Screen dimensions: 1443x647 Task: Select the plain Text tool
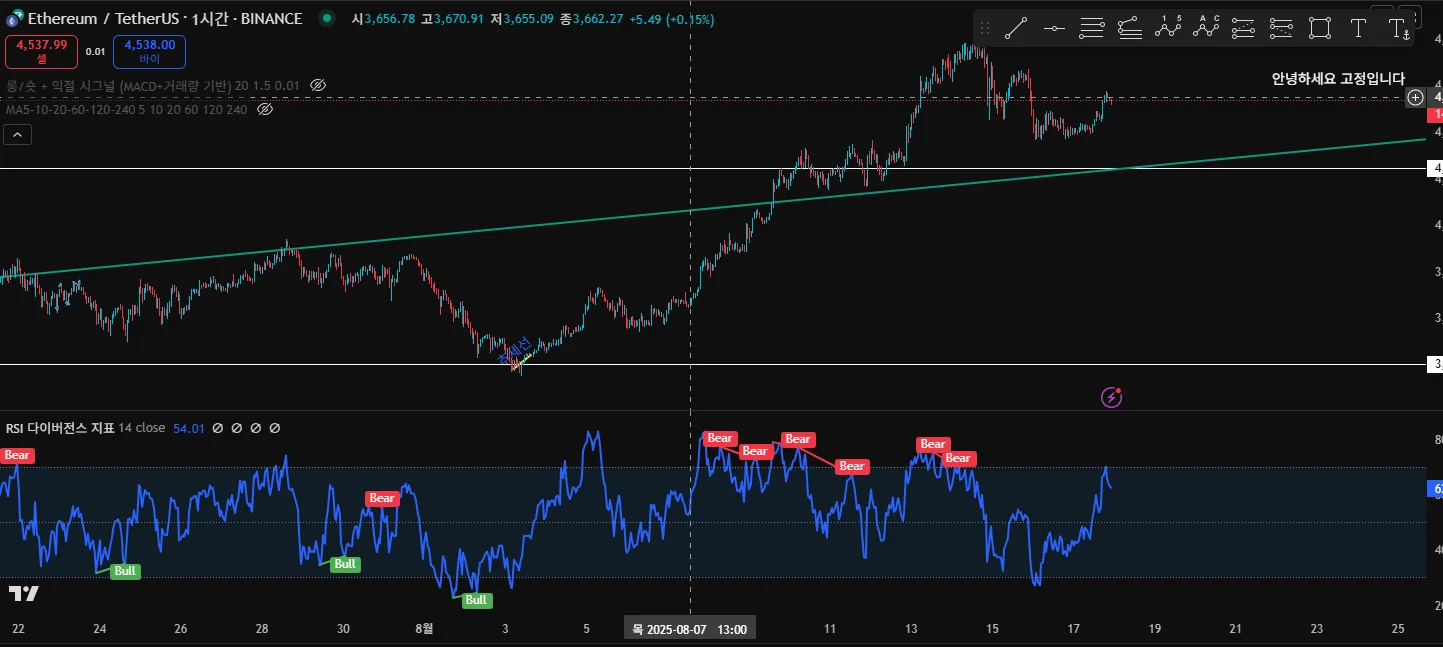(x=1358, y=28)
